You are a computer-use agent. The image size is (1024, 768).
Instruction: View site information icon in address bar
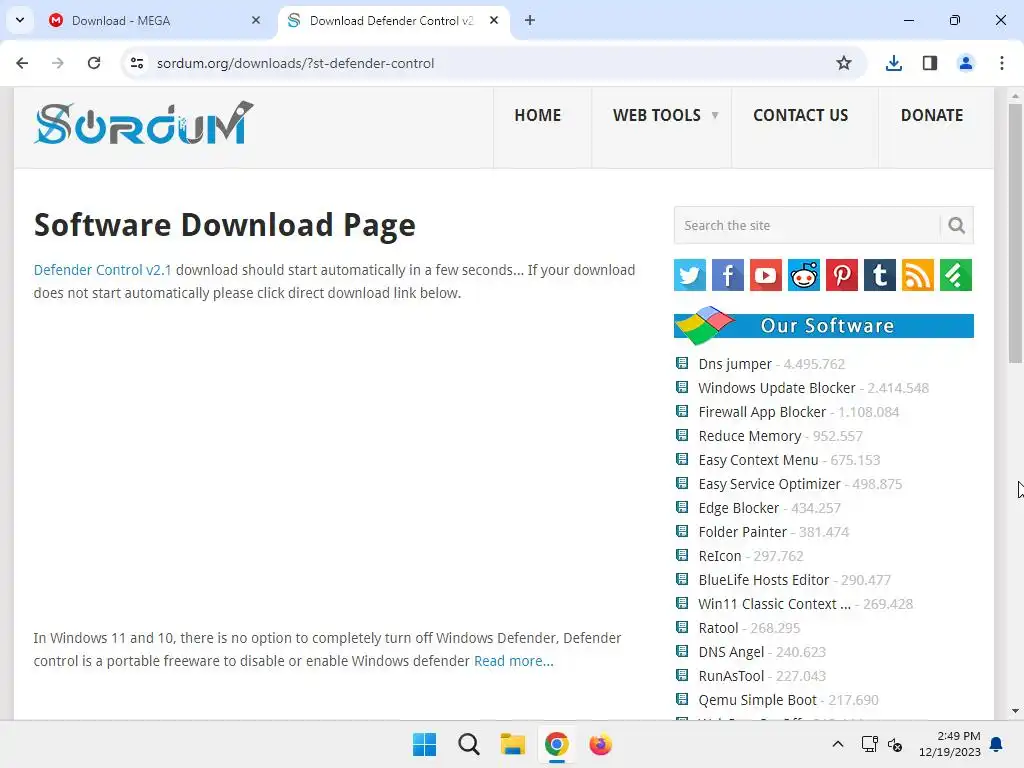click(136, 63)
